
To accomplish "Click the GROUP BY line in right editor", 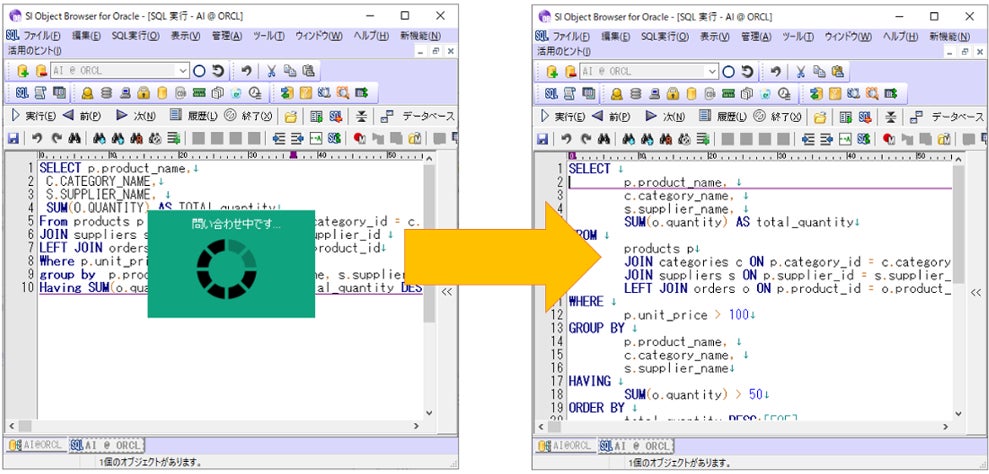I will coord(596,328).
